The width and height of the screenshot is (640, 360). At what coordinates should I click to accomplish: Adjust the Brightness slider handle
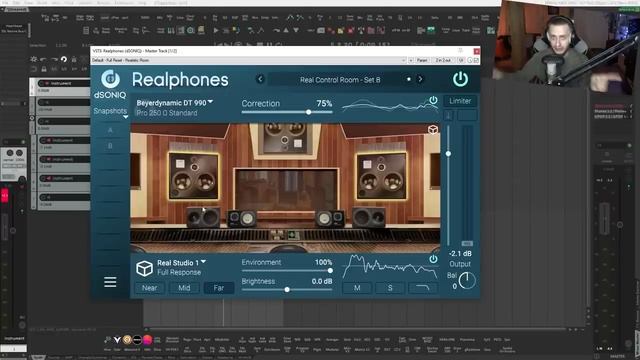tap(287, 289)
